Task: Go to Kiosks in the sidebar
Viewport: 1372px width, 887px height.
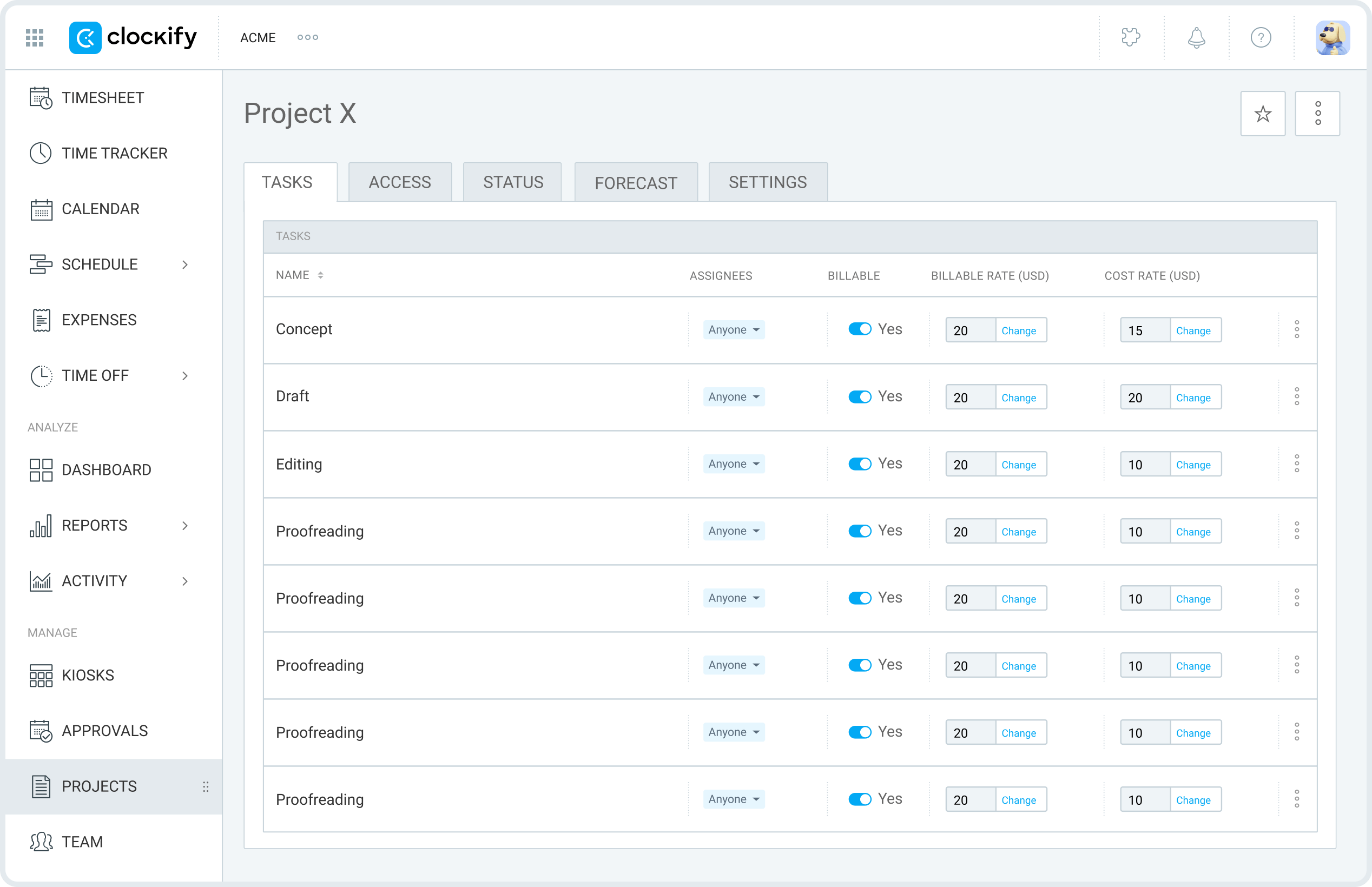Action: click(88, 675)
